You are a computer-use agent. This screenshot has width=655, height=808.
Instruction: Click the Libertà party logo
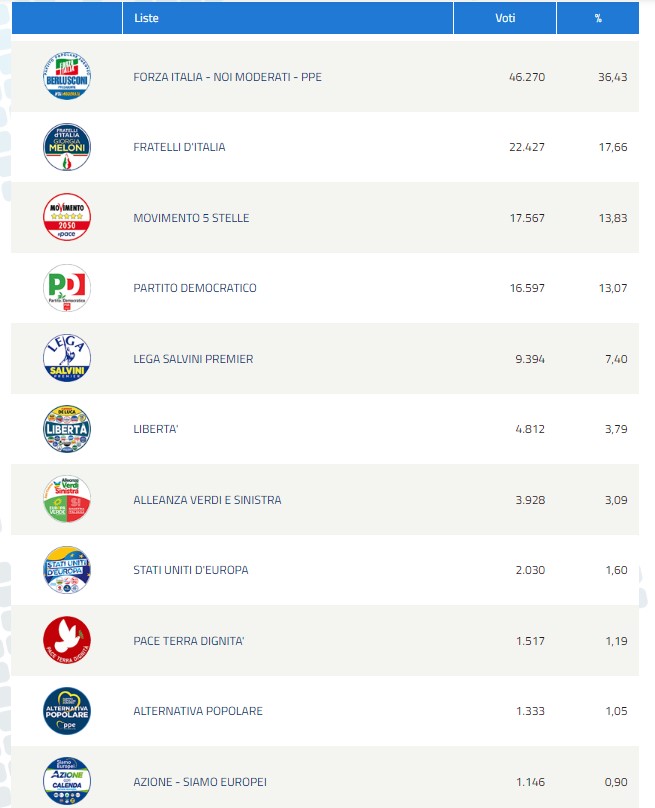(67, 429)
